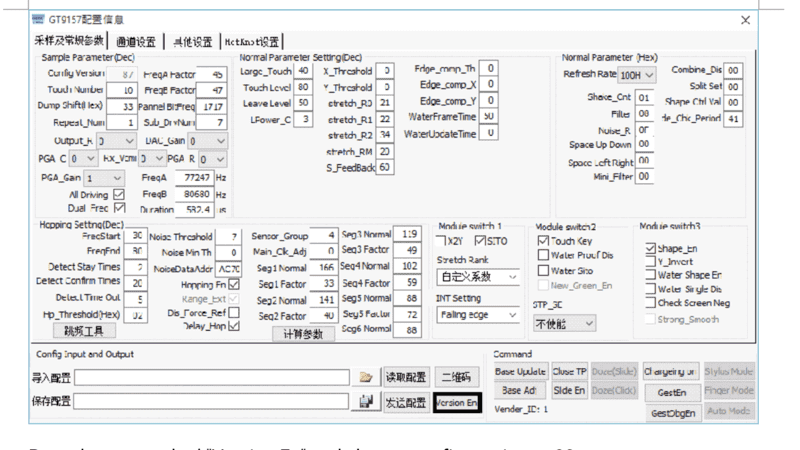Click the Touch Level value field
This screenshot has height=450, width=800.
[x=303, y=87]
